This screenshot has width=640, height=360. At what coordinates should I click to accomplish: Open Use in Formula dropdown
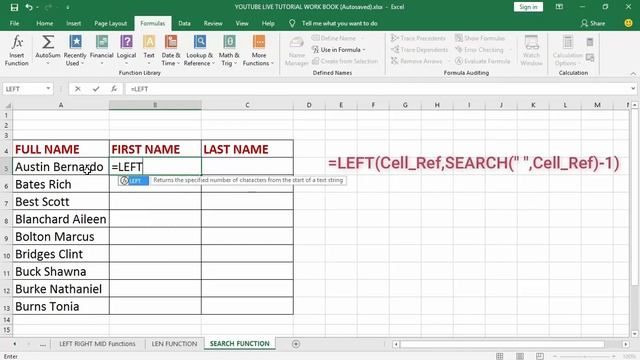[338, 49]
